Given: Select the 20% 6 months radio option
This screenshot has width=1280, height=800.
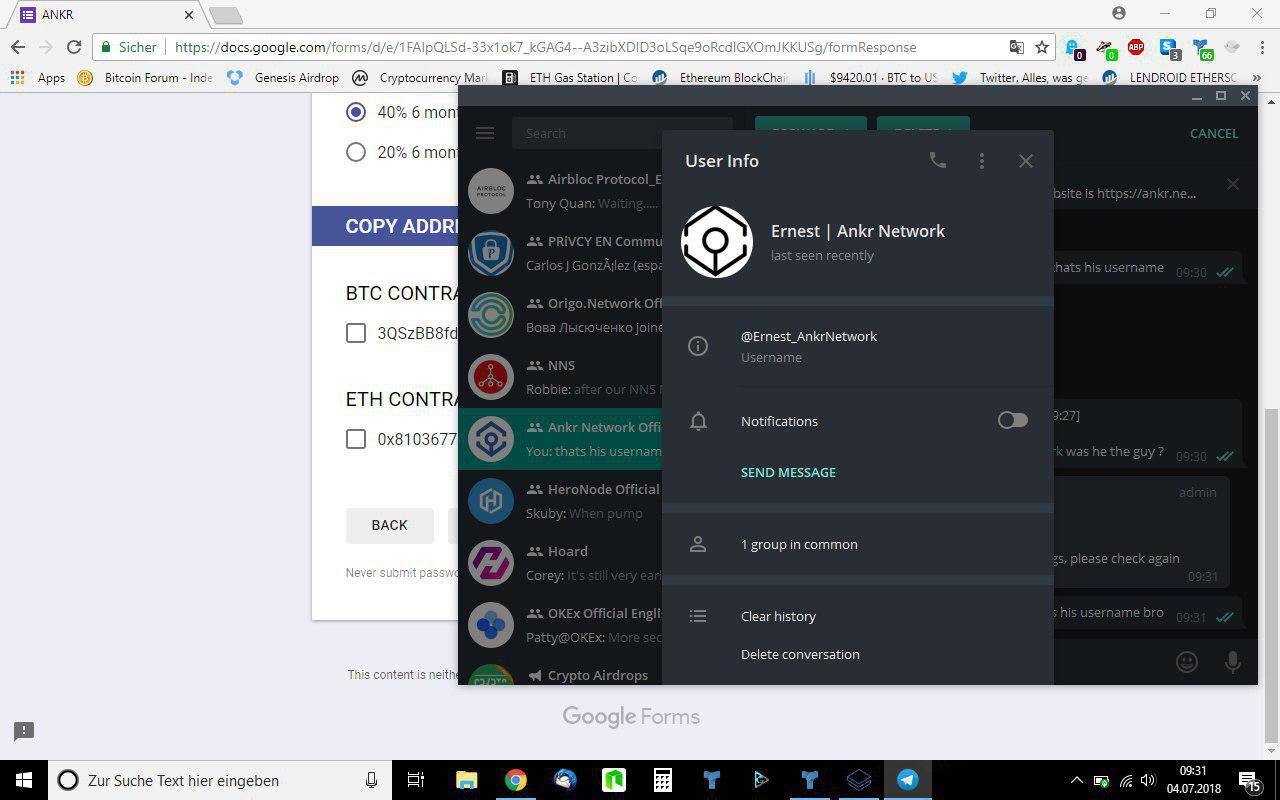Looking at the screenshot, I should [x=355, y=152].
